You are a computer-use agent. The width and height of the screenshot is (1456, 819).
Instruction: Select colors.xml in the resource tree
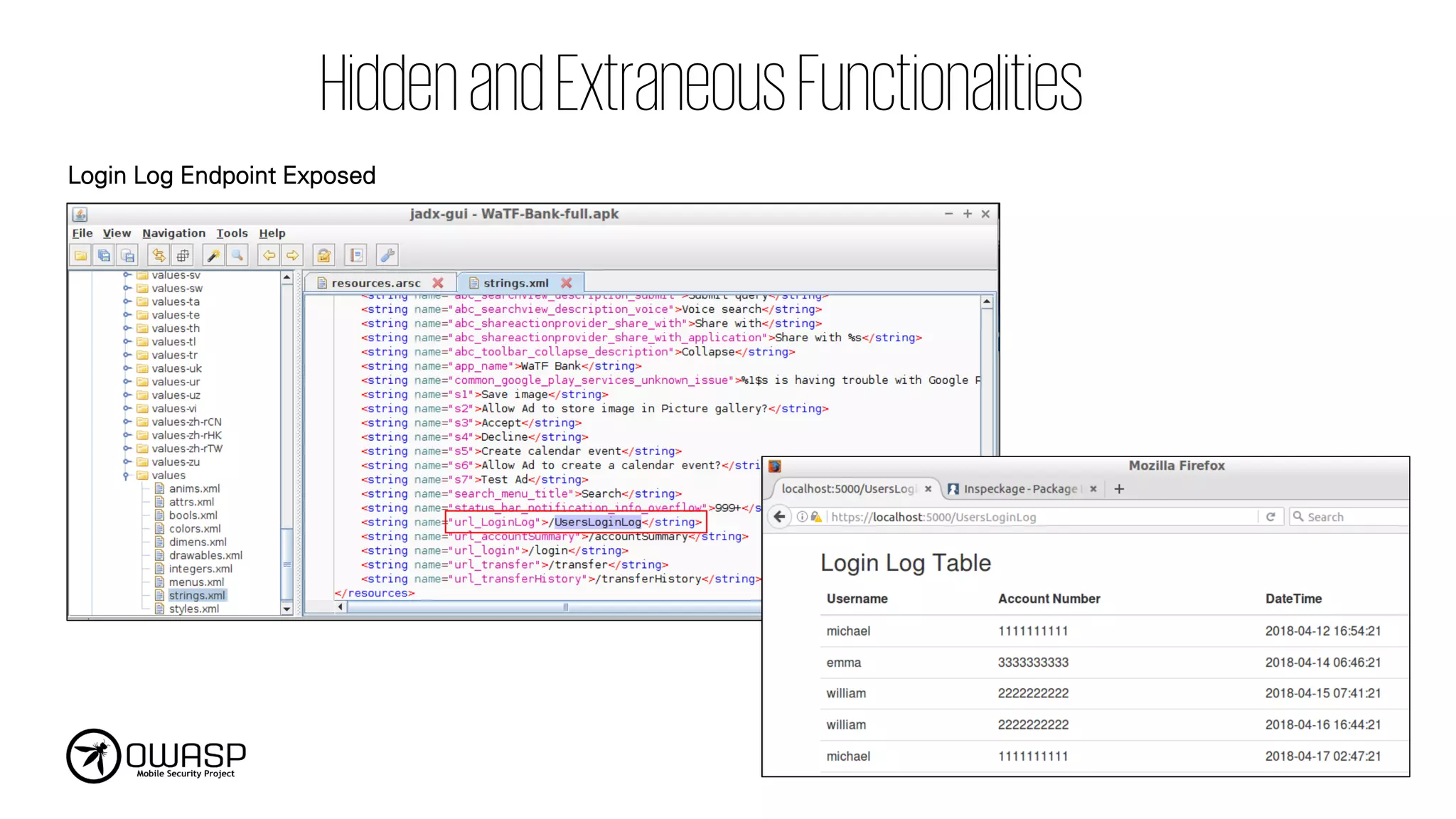pyautogui.click(x=194, y=529)
